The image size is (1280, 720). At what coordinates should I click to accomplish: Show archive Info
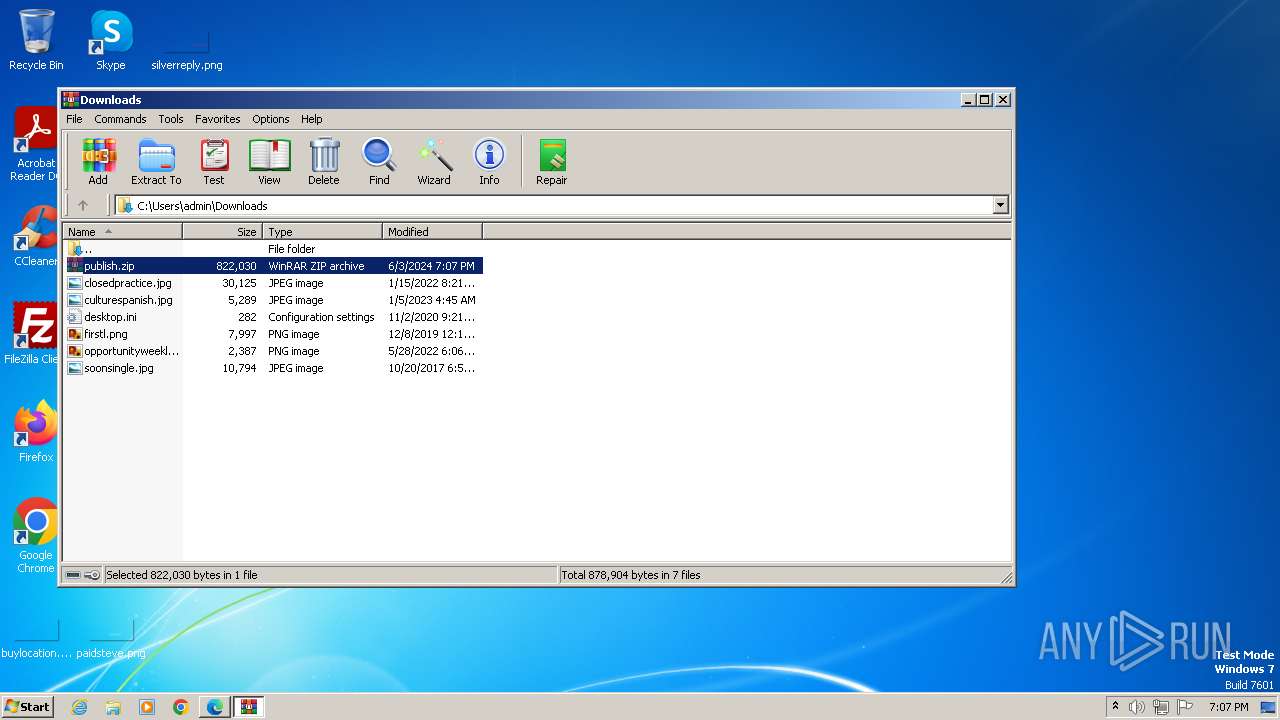coord(489,162)
